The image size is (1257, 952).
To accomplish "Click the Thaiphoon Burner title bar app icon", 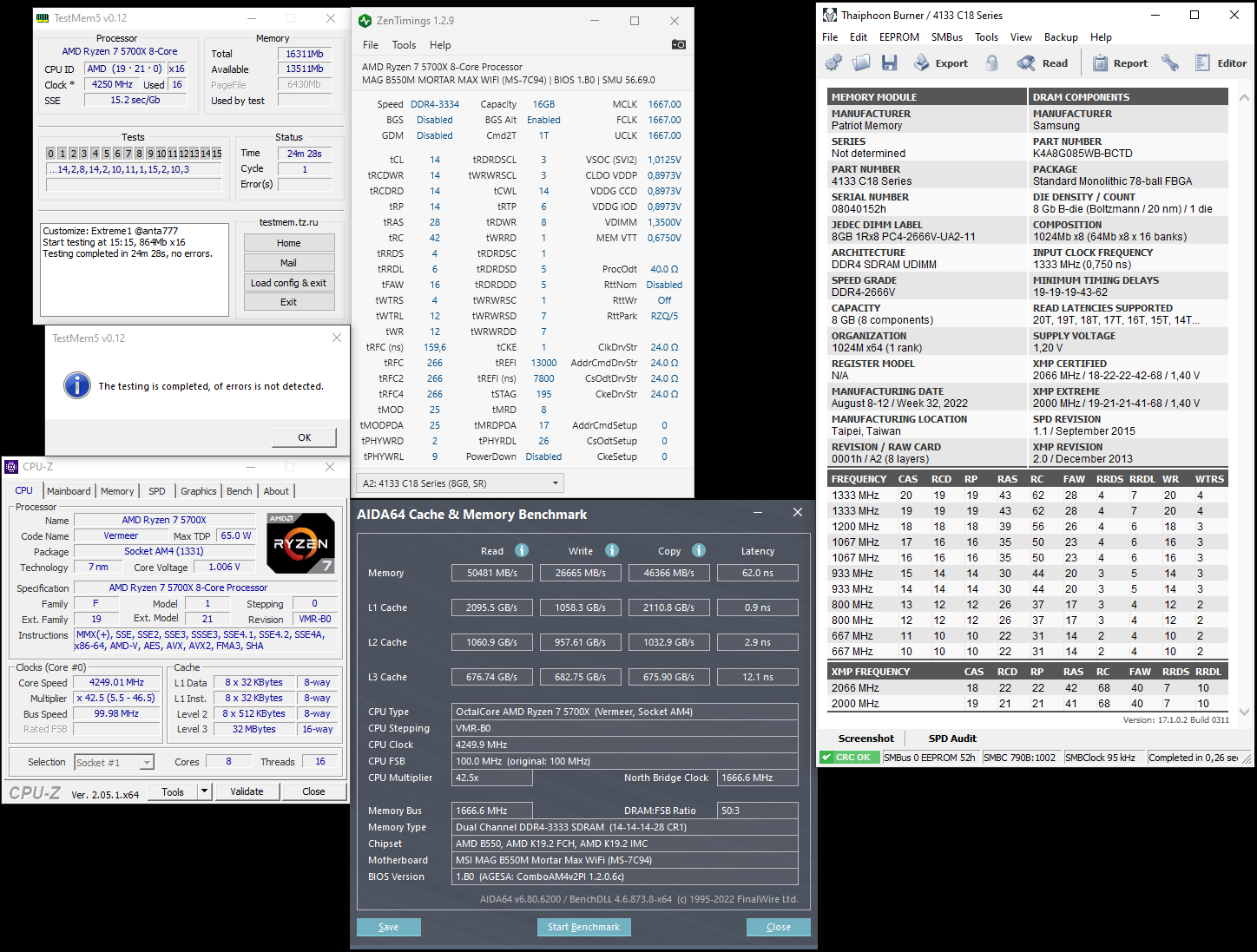I will pyautogui.click(x=830, y=15).
